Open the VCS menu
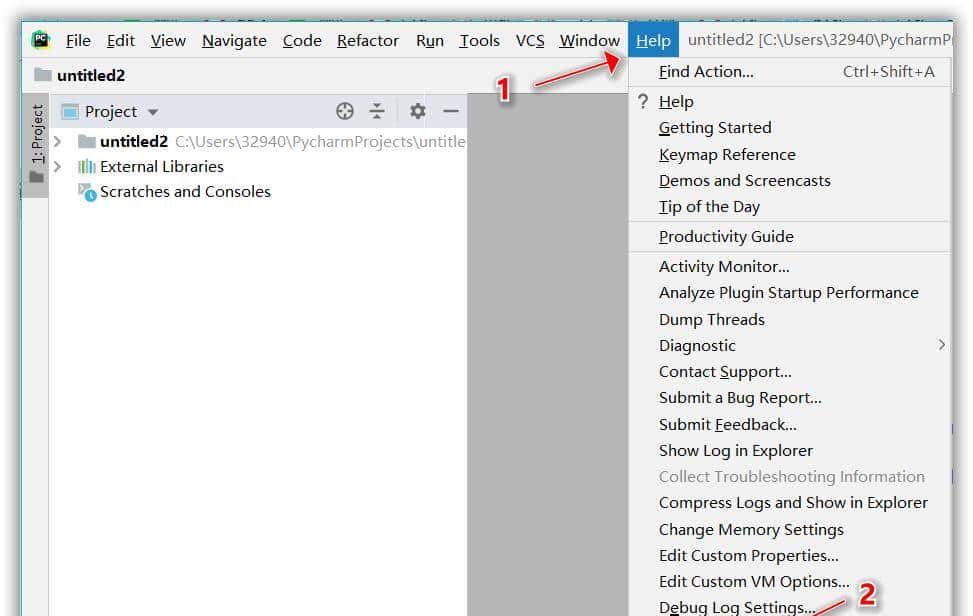The height and width of the screenshot is (616, 973). pyautogui.click(x=530, y=41)
